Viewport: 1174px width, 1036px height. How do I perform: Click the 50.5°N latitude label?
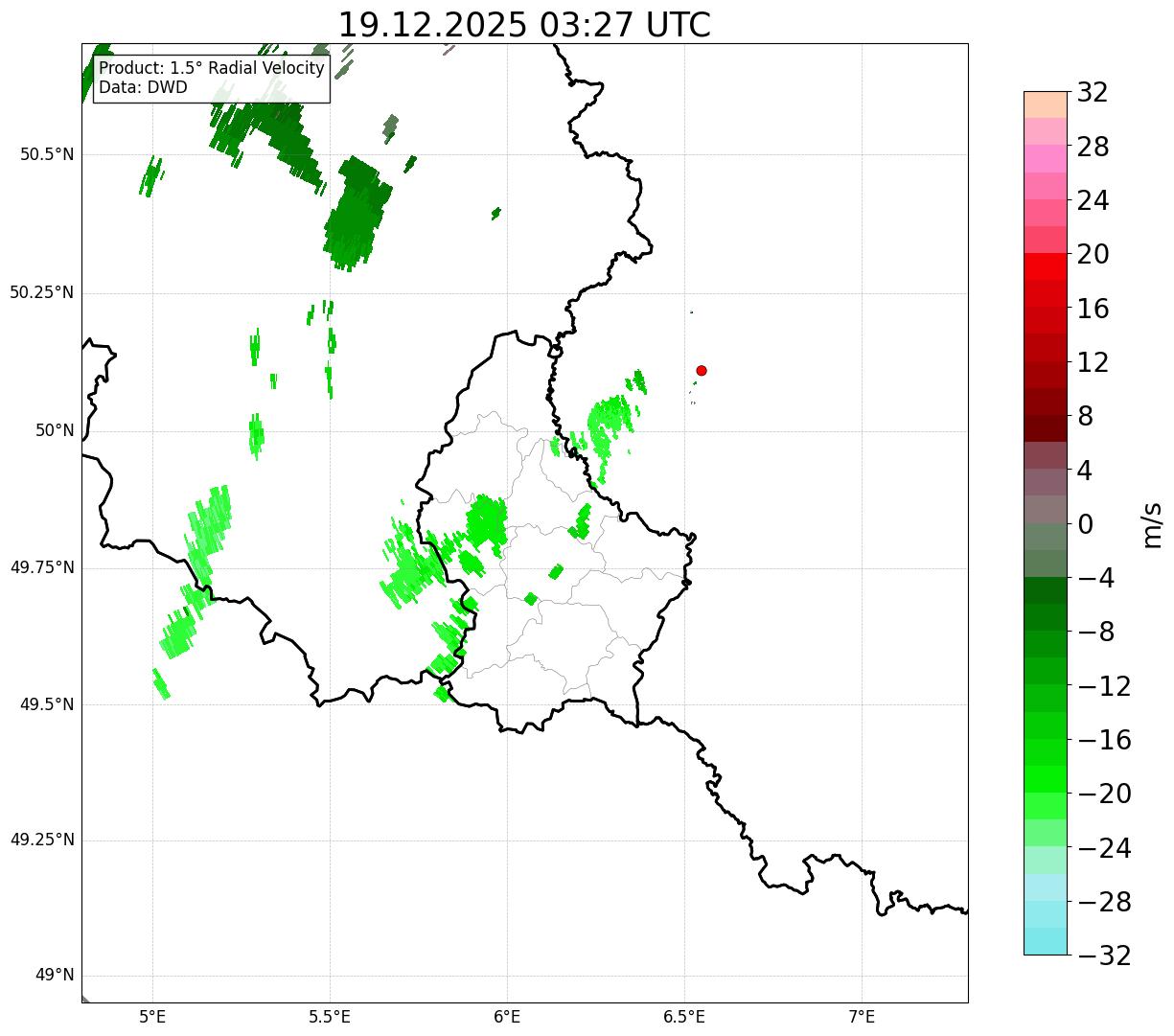pyautogui.click(x=47, y=154)
